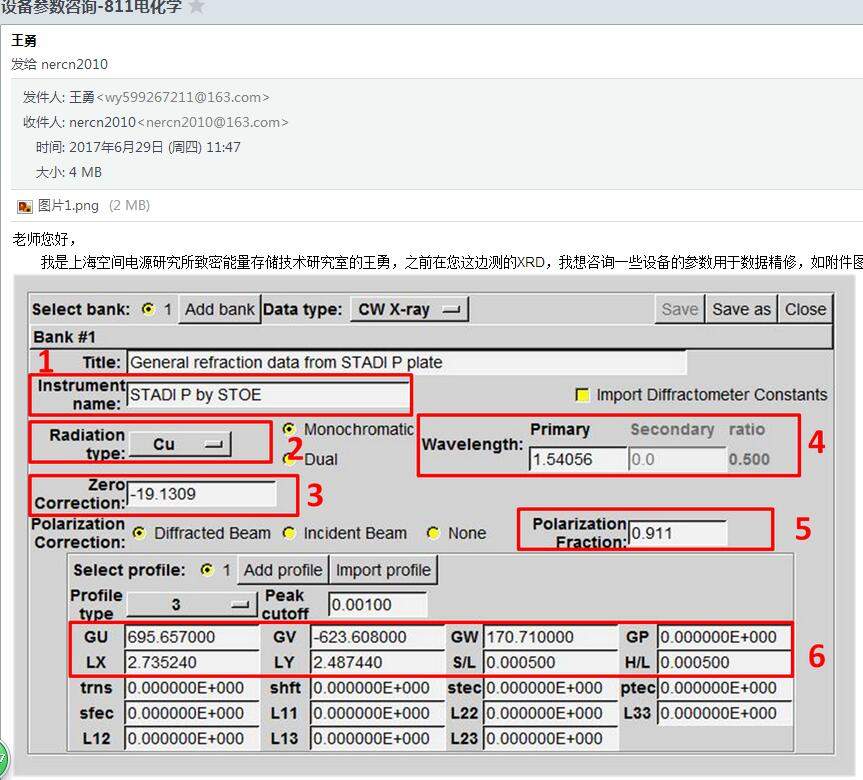Edit the L22 value field
Image resolution: width=863 pixels, height=780 pixels.
pos(550,713)
